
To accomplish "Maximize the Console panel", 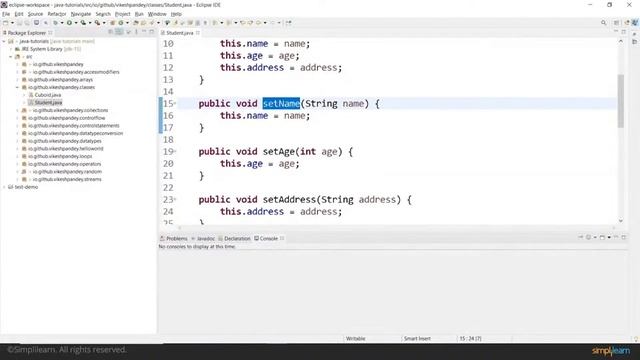I will click(624, 237).
